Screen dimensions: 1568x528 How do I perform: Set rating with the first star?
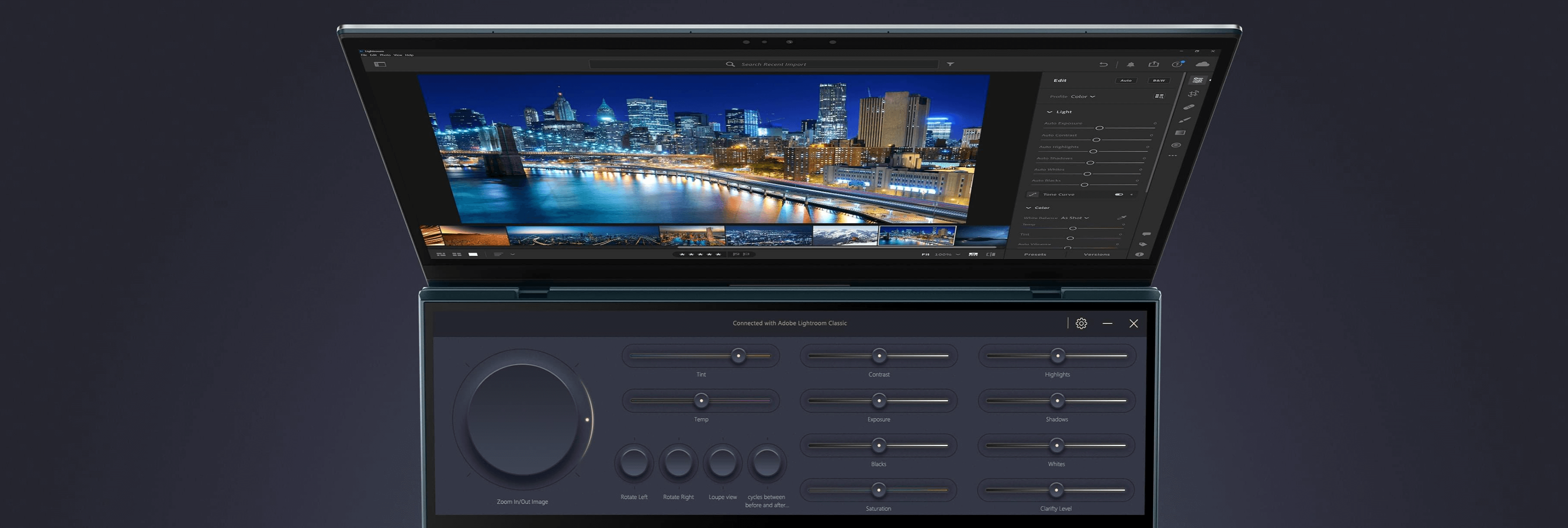682,254
